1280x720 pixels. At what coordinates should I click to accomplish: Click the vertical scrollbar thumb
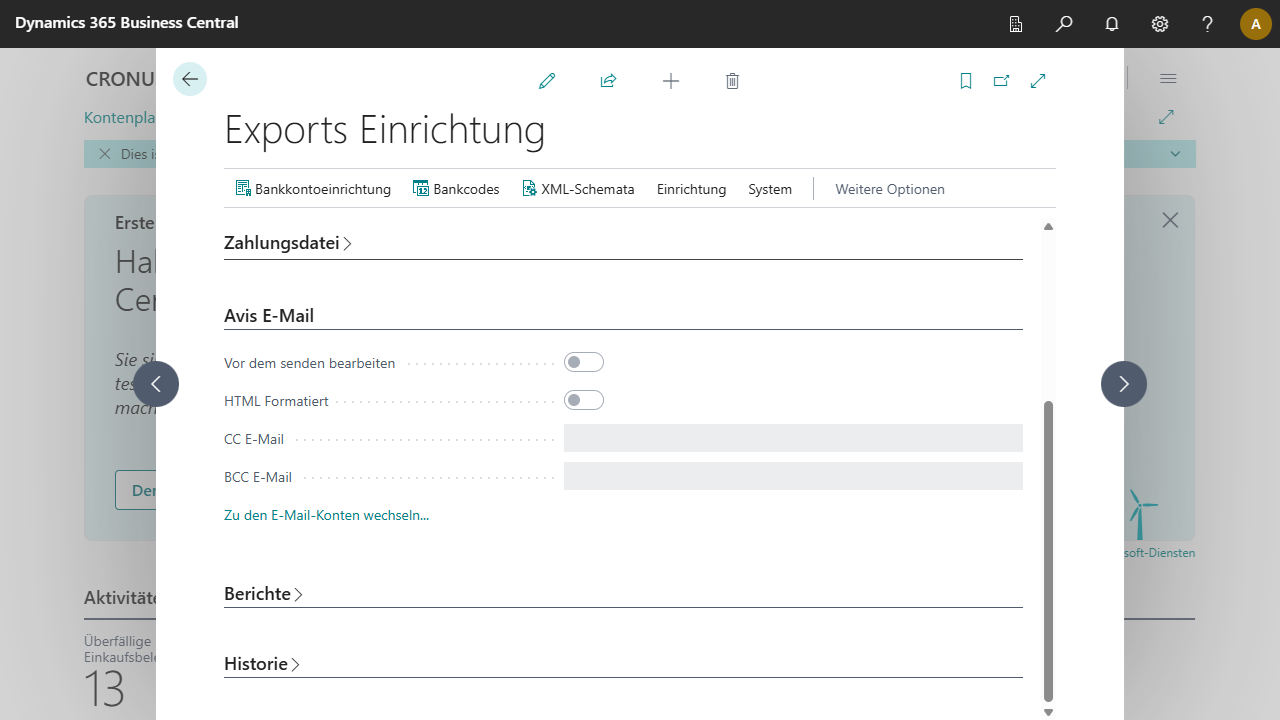click(x=1048, y=550)
